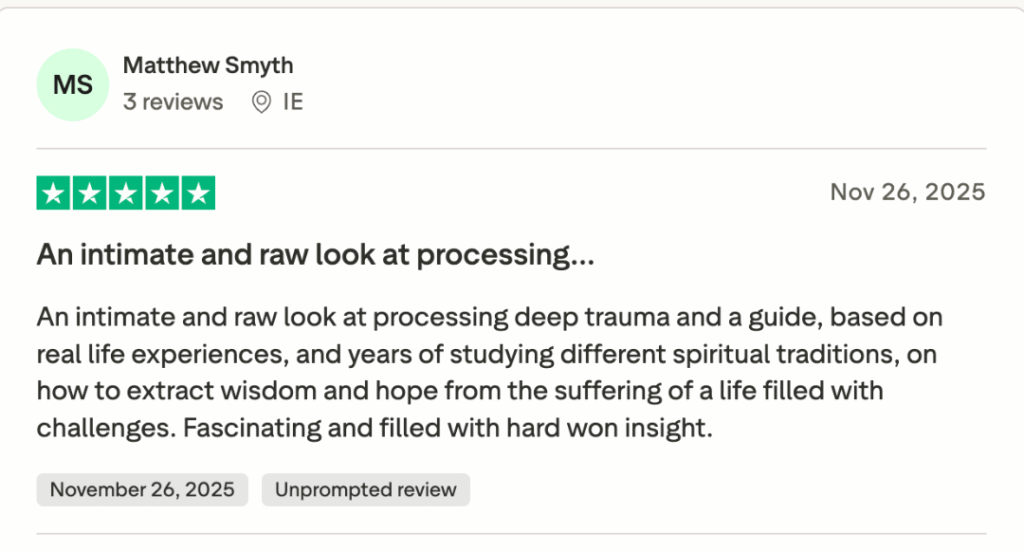Click the "Unprompted review" tag
The width and height of the screenshot is (1024, 551).
[x=365, y=490]
